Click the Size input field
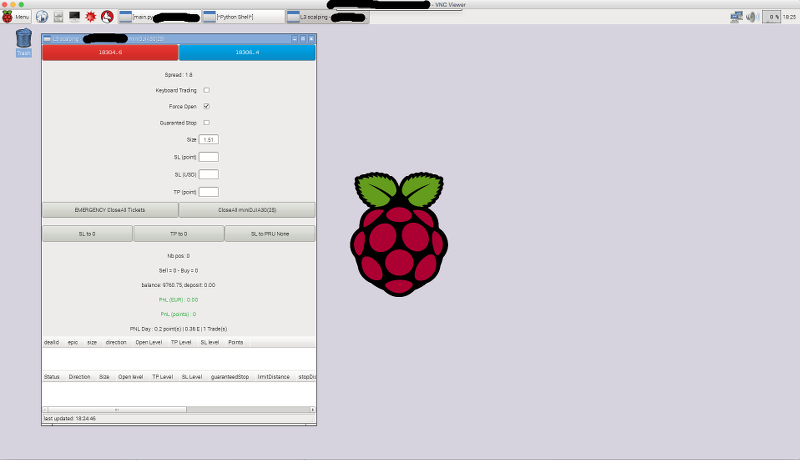800x460 pixels. click(208, 140)
